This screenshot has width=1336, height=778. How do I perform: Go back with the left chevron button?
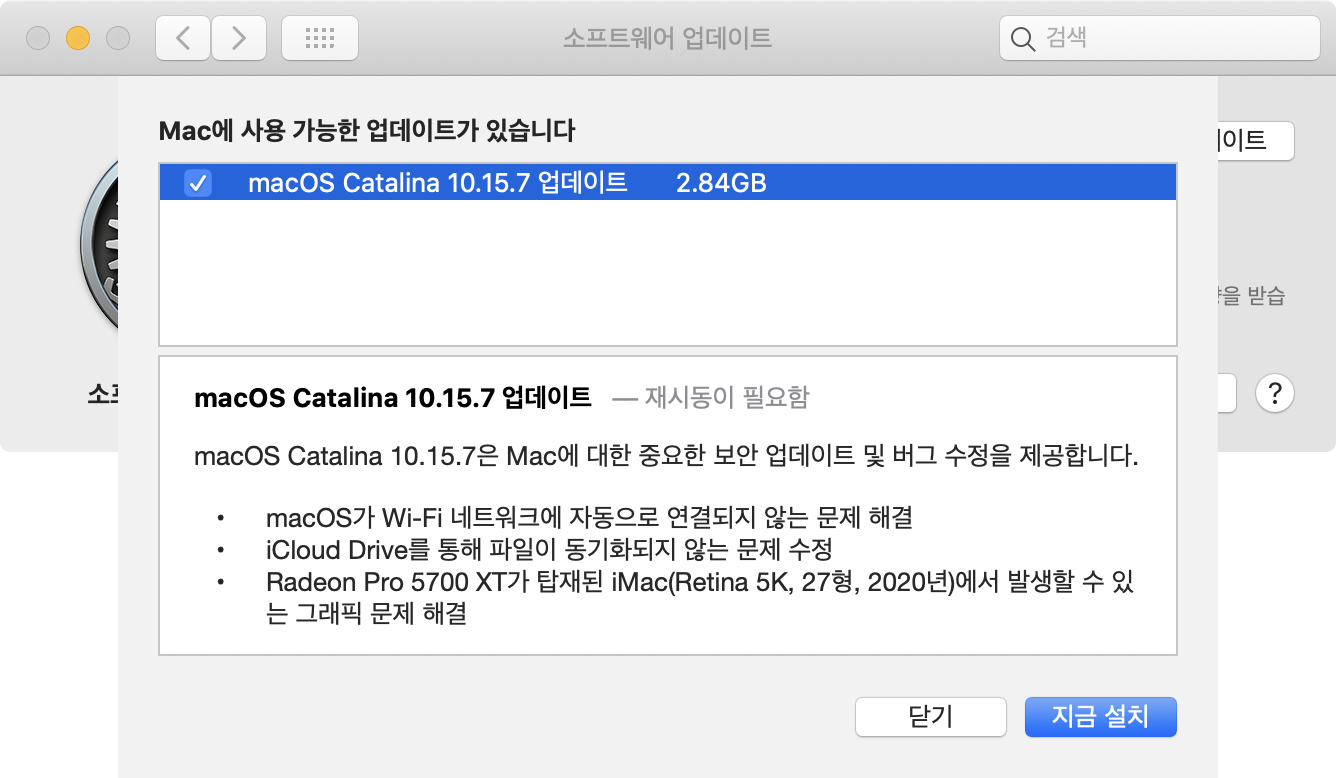pyautogui.click(x=183, y=38)
